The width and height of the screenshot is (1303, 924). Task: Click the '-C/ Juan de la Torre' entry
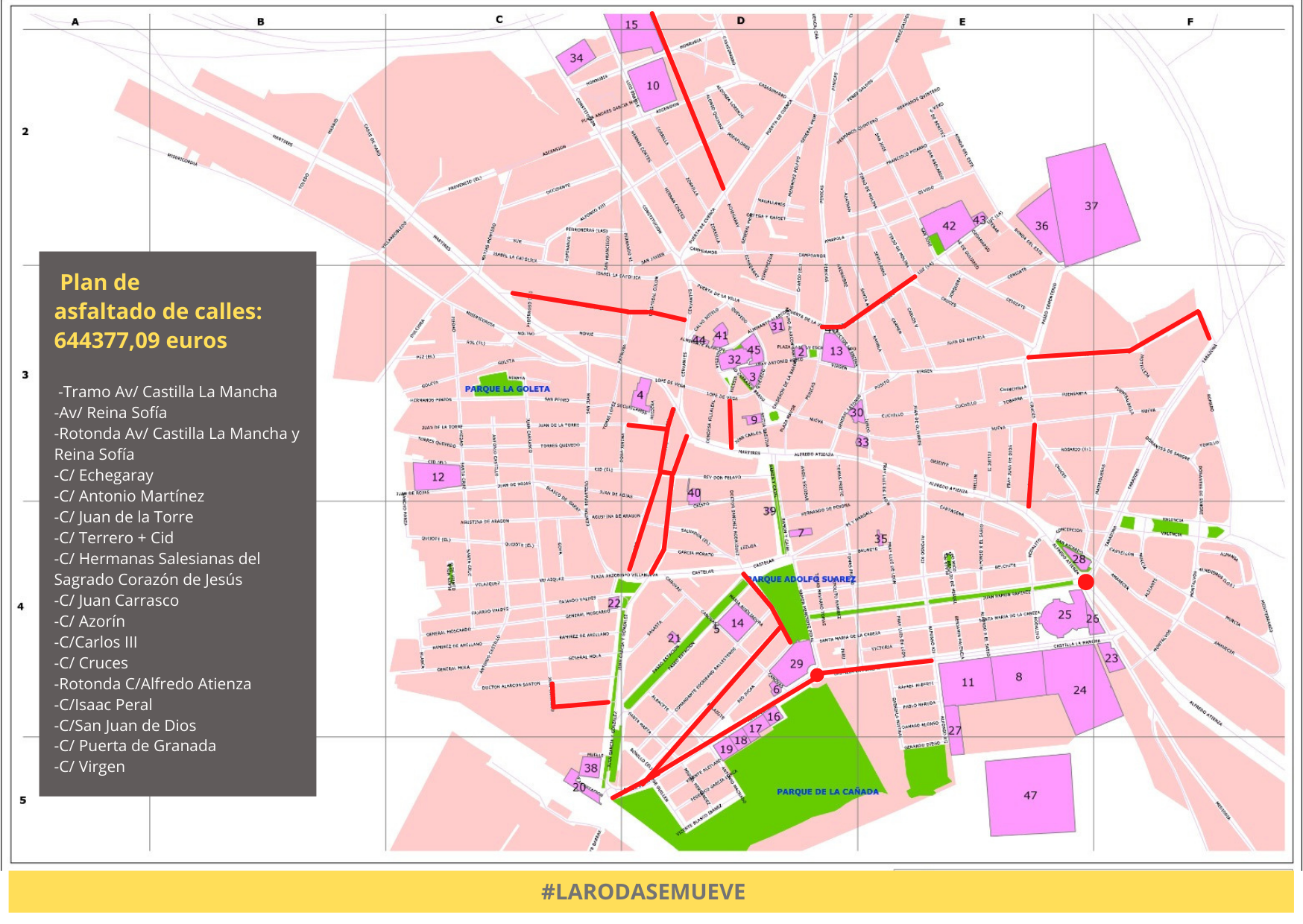(124, 517)
